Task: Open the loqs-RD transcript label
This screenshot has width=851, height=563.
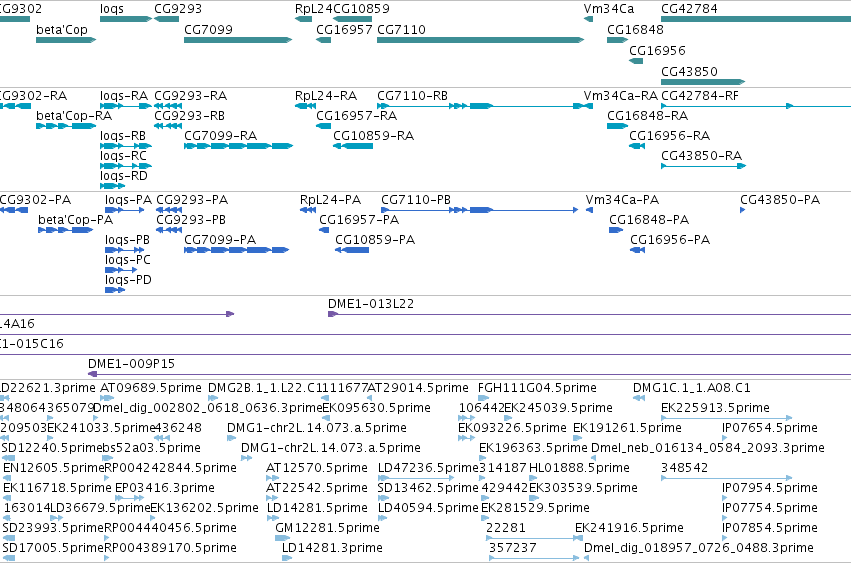Action: pos(124,176)
